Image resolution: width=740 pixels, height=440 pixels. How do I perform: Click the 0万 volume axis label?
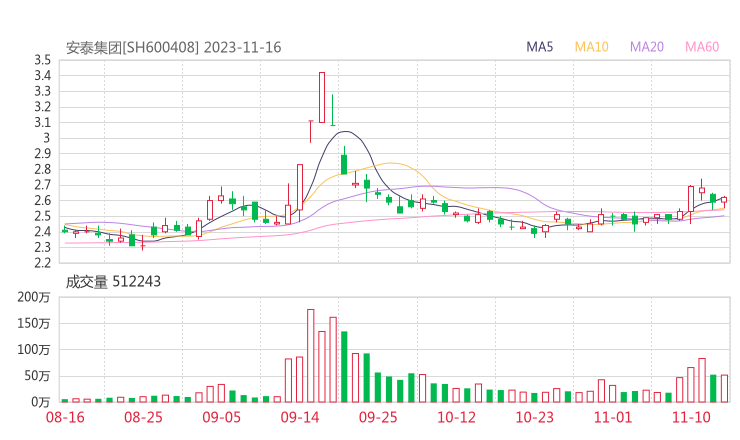[41, 402]
